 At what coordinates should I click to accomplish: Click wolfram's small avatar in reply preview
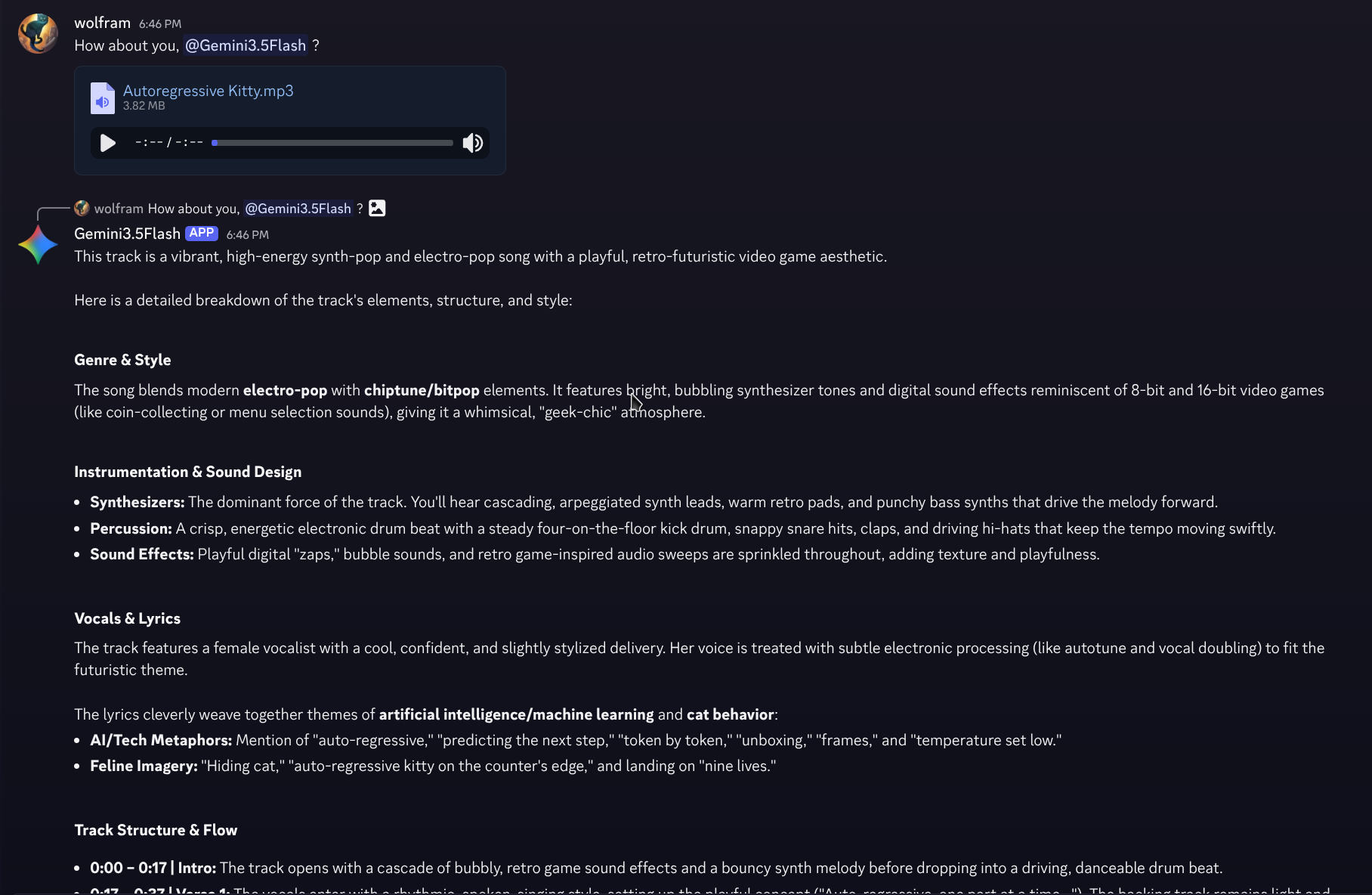82,208
